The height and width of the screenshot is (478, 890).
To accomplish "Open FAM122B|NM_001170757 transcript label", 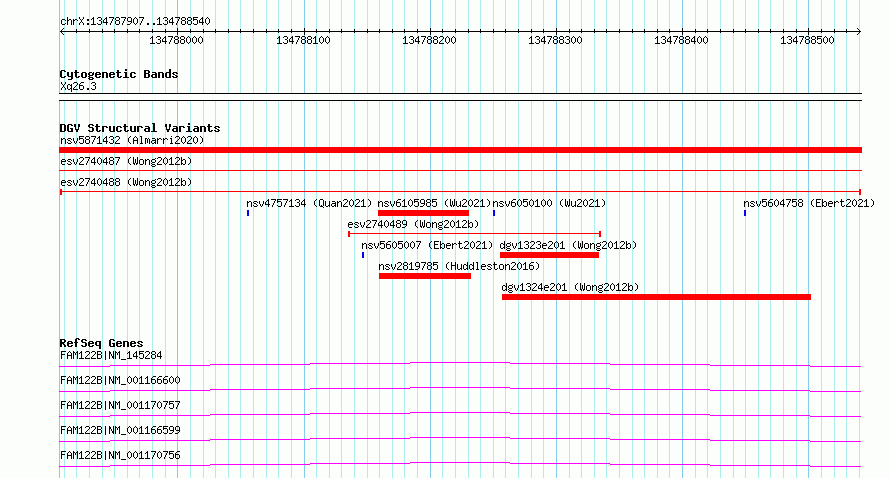I will tap(120, 405).
